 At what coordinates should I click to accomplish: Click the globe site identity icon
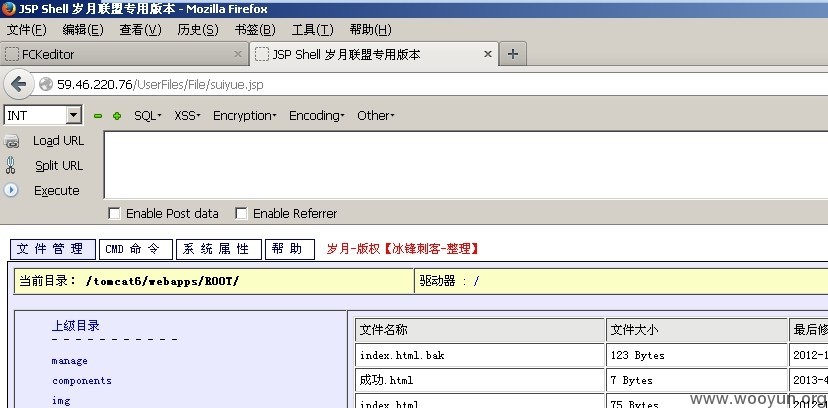pos(46,84)
